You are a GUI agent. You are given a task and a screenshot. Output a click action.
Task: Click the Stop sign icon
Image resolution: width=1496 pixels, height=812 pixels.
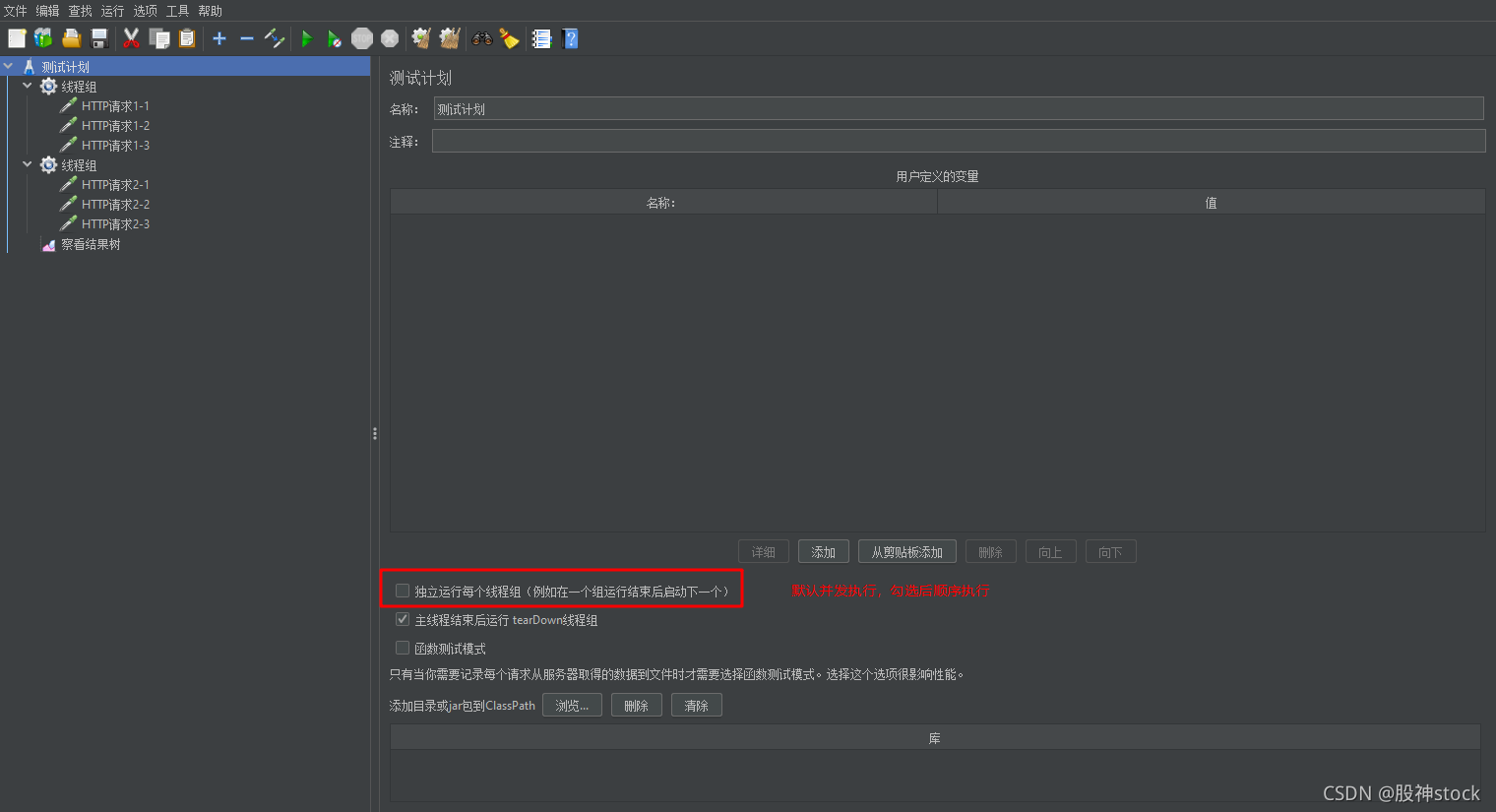(x=362, y=38)
